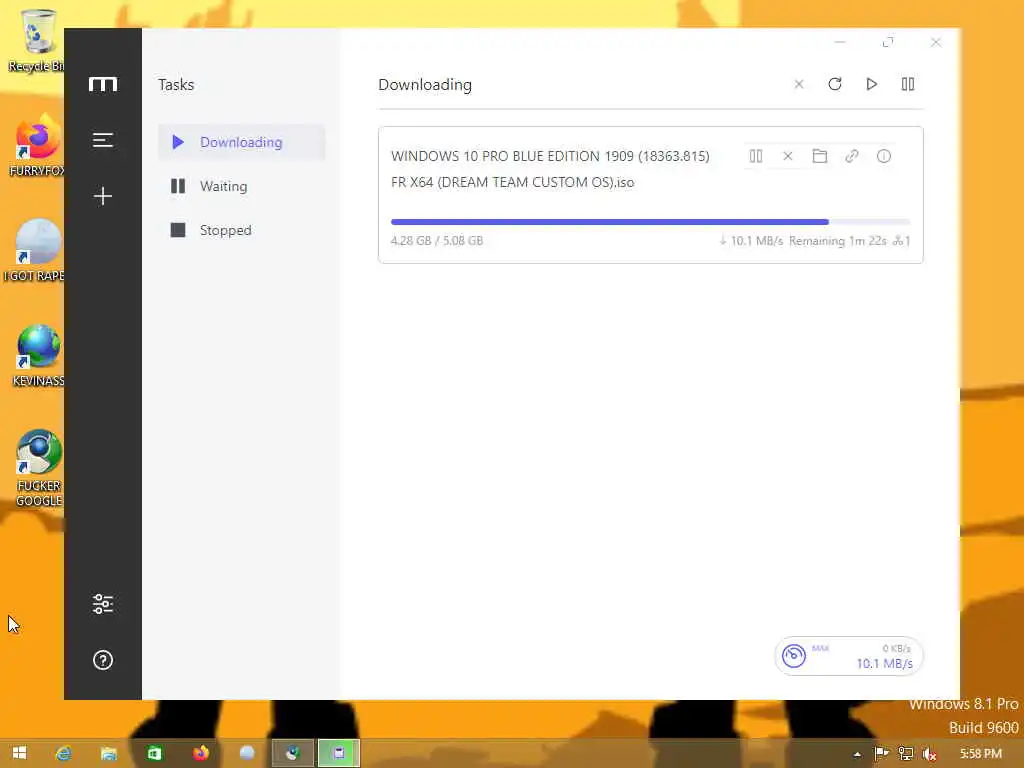Remove the Windows 10 Pro ISO task
The height and width of the screenshot is (768, 1024).
click(x=788, y=156)
